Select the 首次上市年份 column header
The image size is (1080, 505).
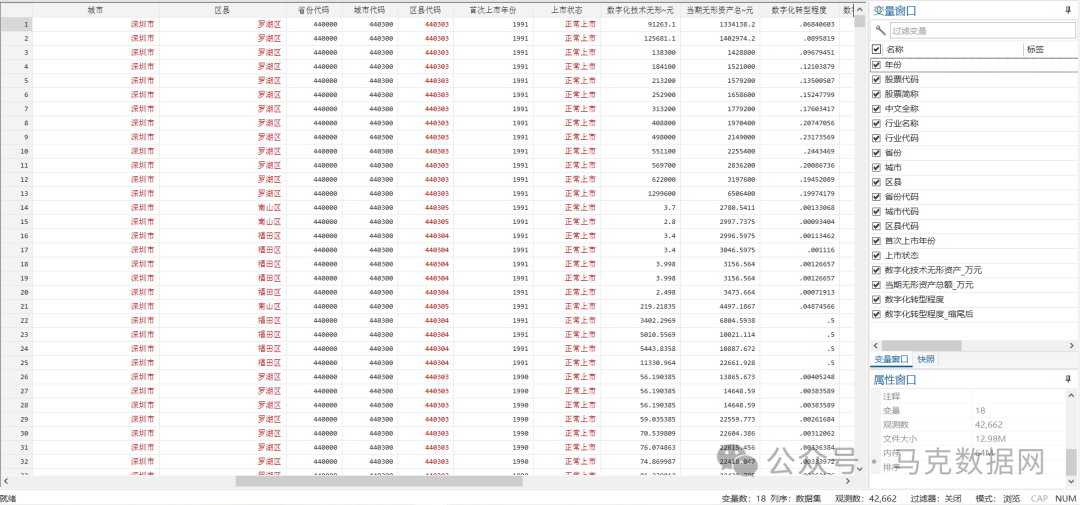pos(493,10)
